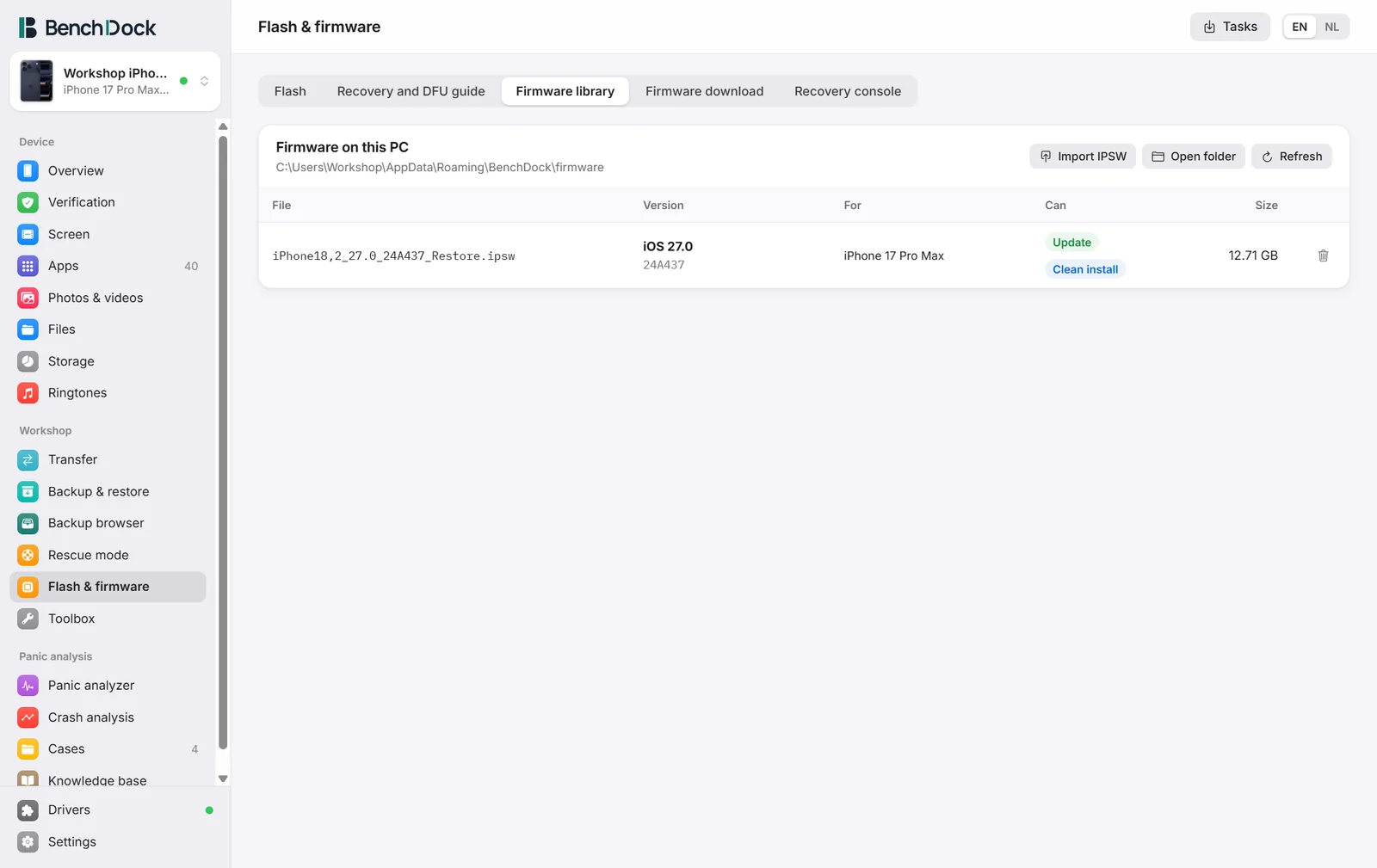
Task: Click the sidebar scrollbar thumb
Action: [223, 442]
